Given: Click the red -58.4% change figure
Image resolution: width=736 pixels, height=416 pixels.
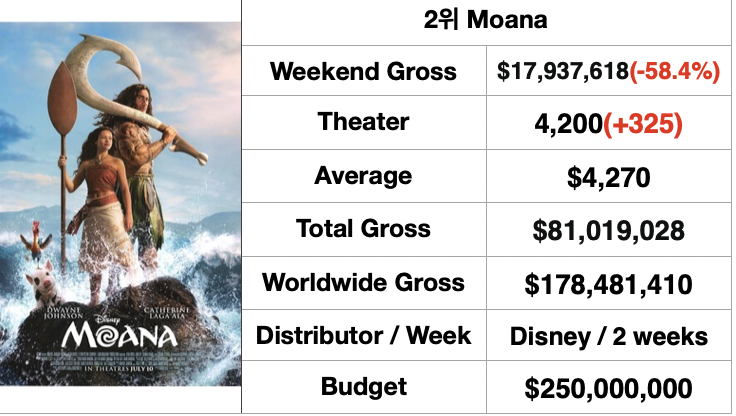Looking at the screenshot, I should (675, 71).
